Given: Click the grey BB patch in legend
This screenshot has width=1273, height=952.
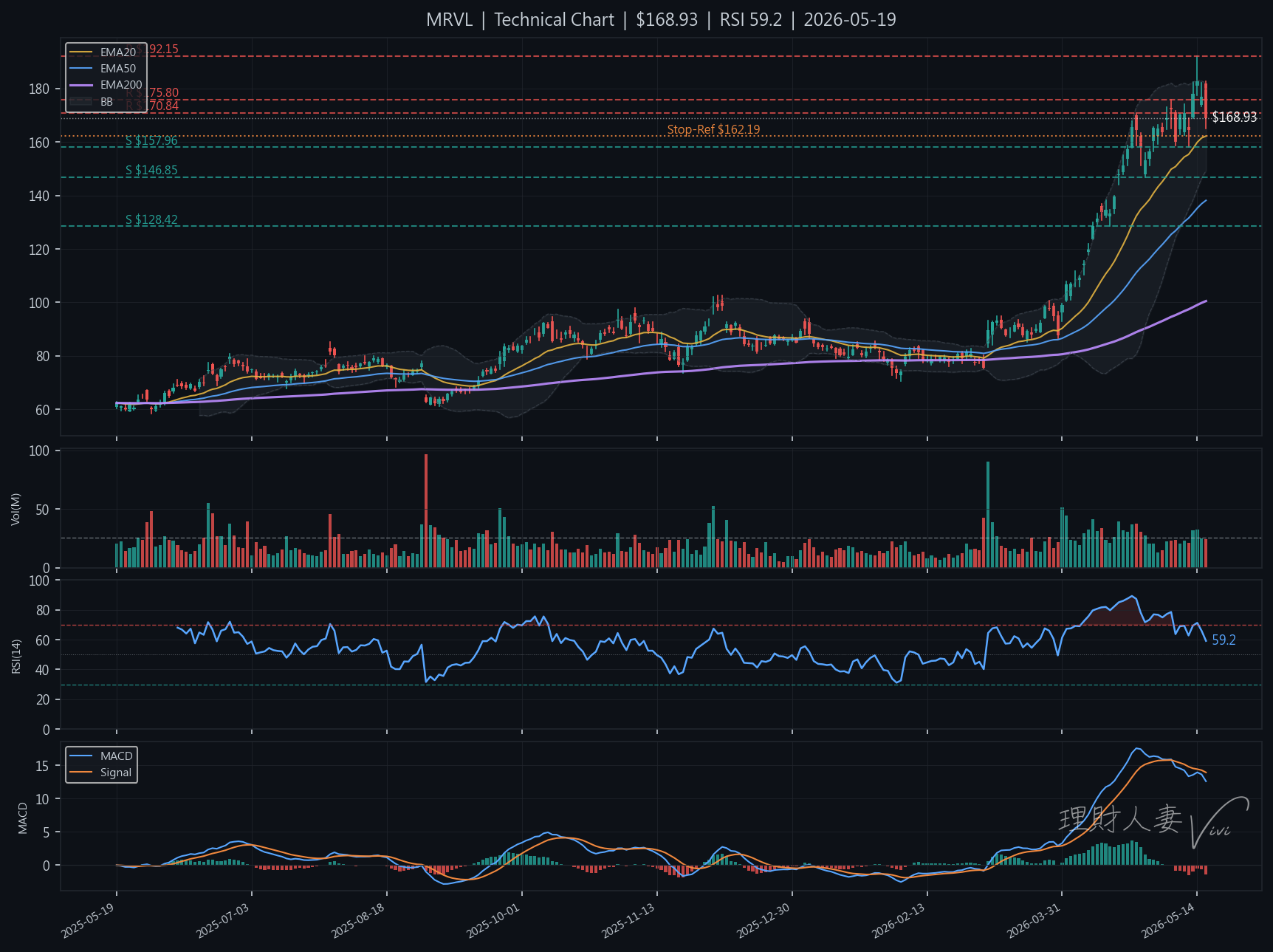Looking at the screenshot, I should 81,102.
